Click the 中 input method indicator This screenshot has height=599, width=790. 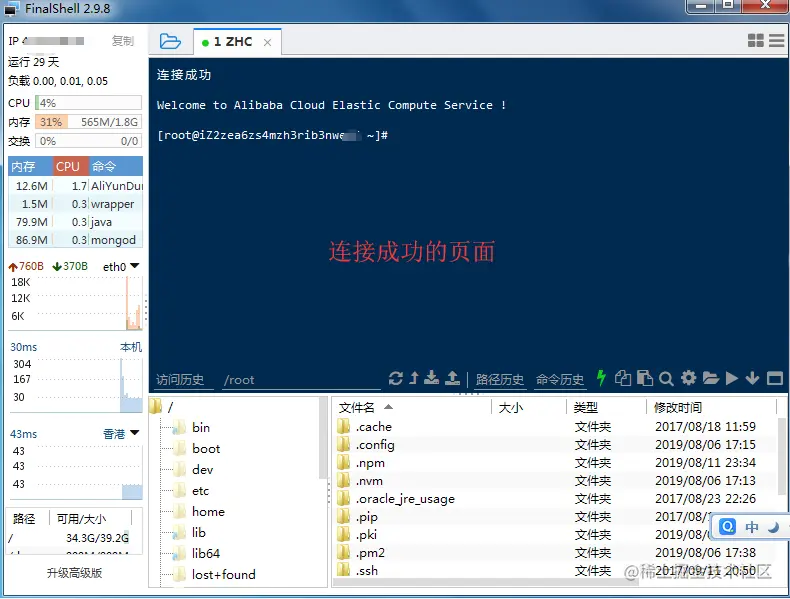[752, 527]
